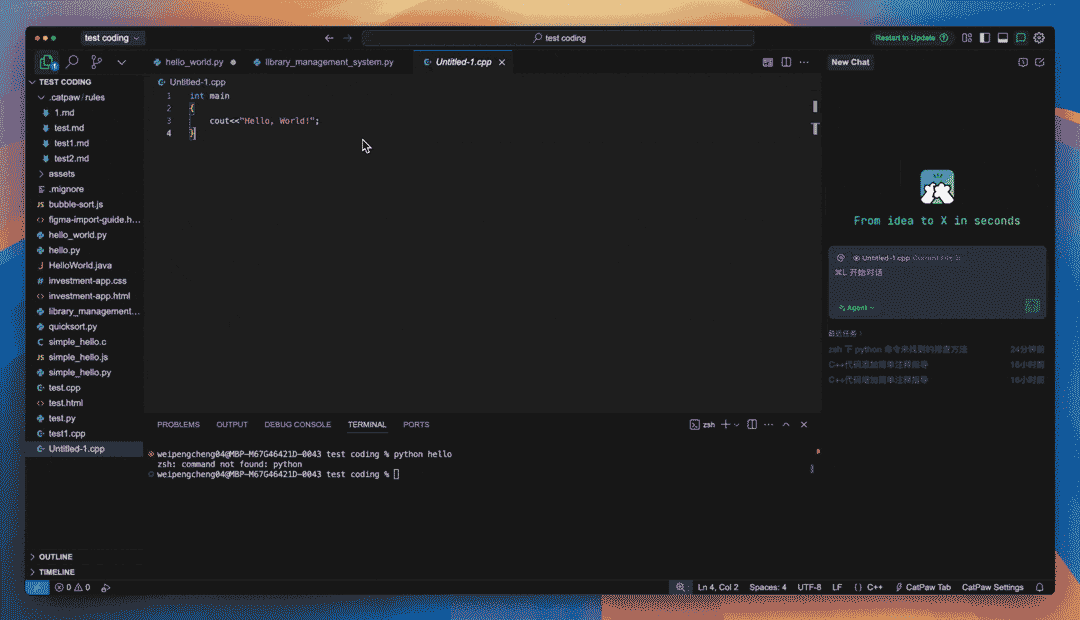This screenshot has width=1080, height=620.
Task: Open the Search view in the activity bar
Action: pos(72,62)
